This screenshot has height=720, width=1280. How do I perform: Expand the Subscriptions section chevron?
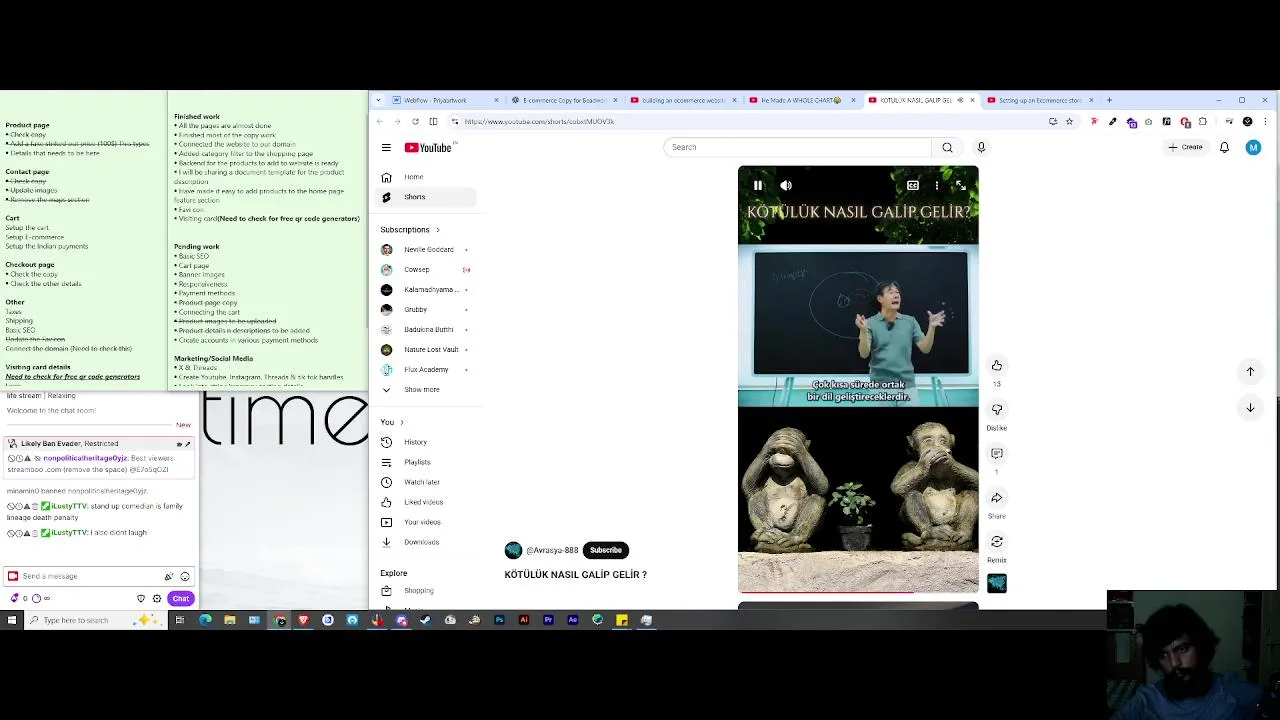pyautogui.click(x=437, y=230)
